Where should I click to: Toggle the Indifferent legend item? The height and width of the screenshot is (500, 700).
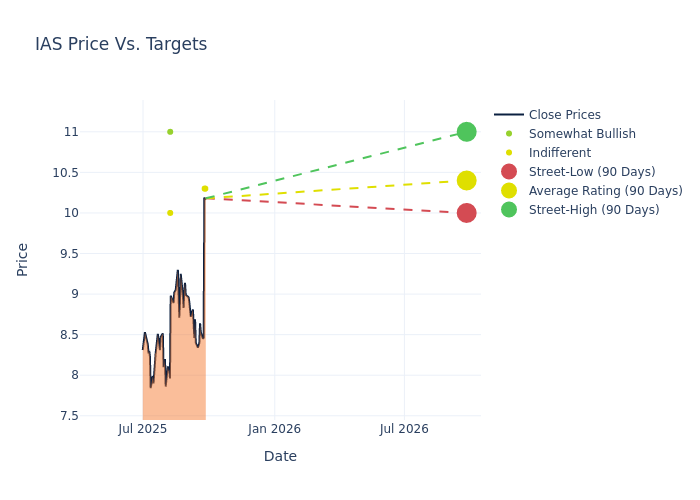click(559, 153)
